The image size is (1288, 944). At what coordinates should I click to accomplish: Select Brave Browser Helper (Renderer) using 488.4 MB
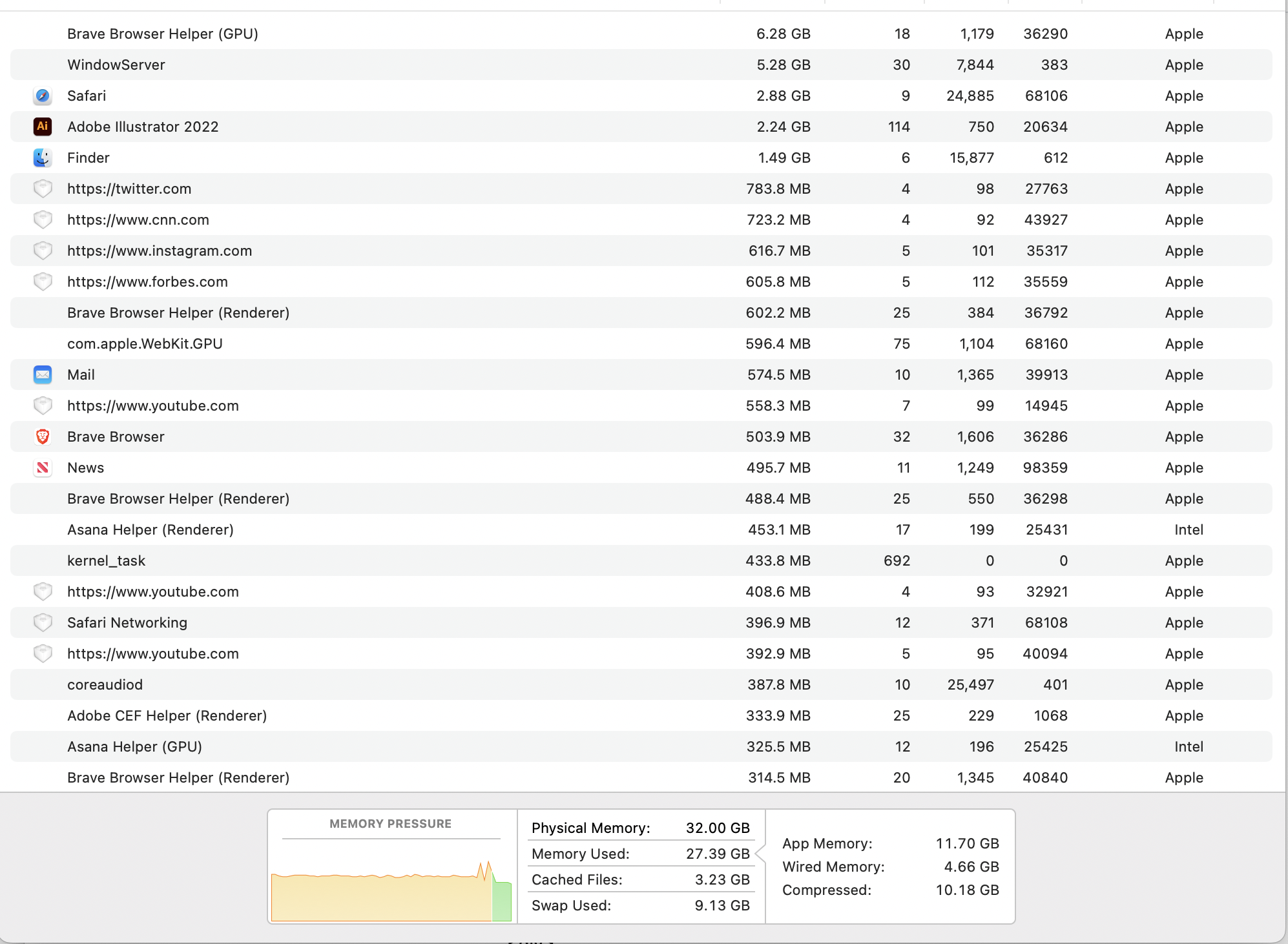coord(178,498)
